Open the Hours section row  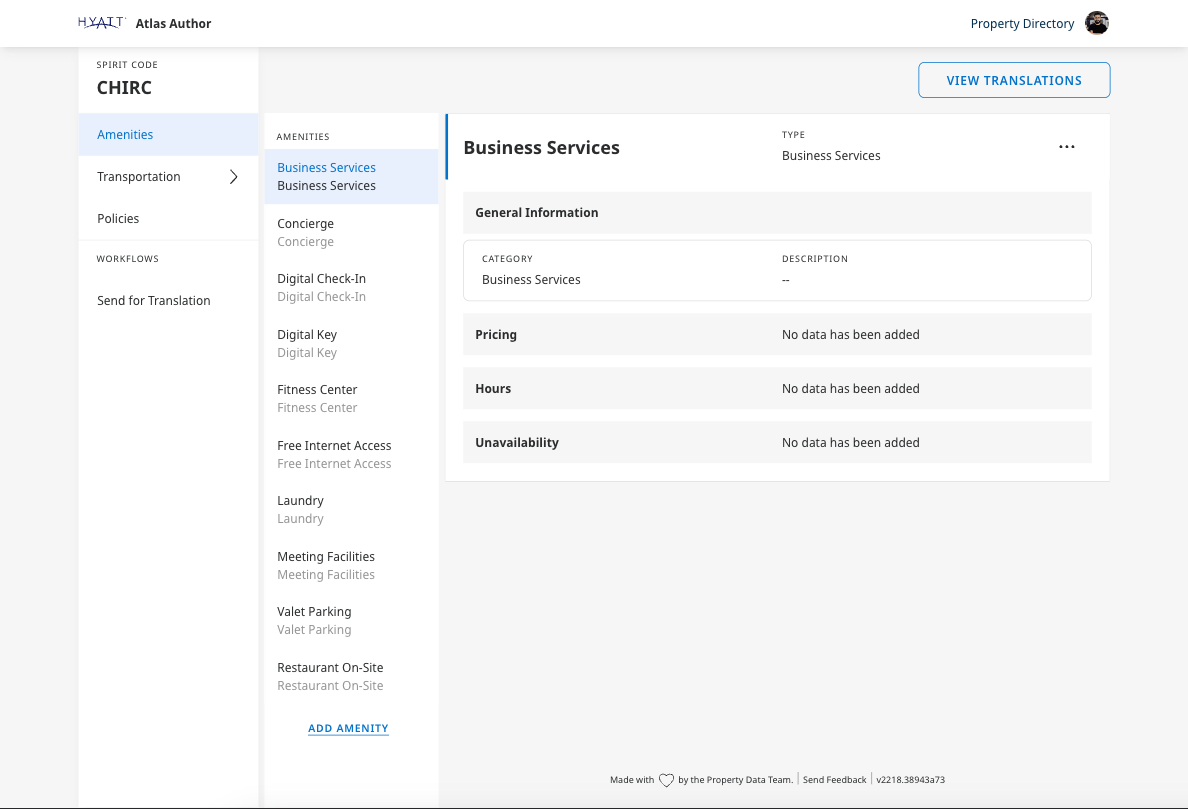[777, 389]
